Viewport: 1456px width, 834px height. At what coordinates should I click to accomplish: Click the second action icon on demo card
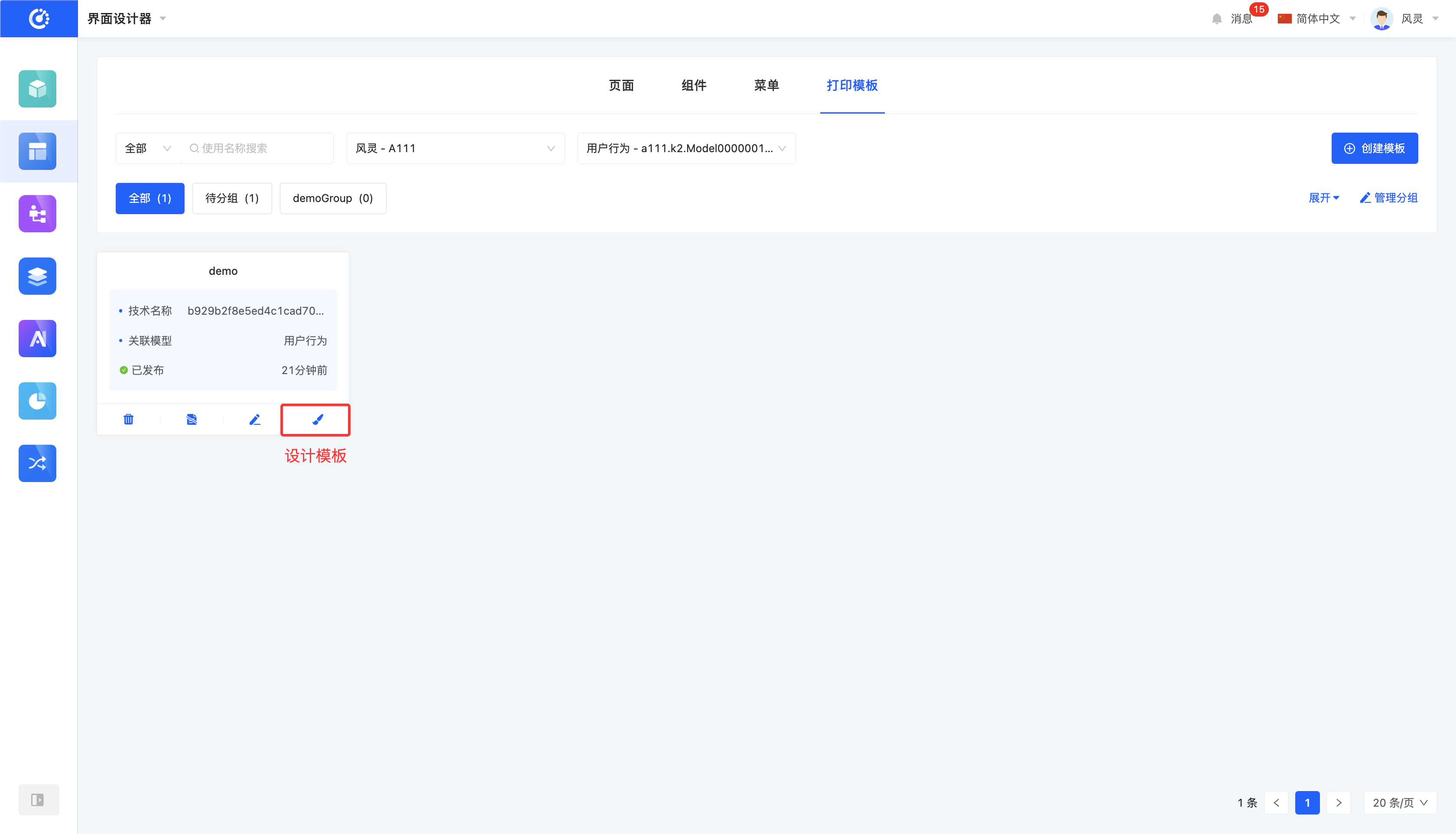[x=192, y=420]
